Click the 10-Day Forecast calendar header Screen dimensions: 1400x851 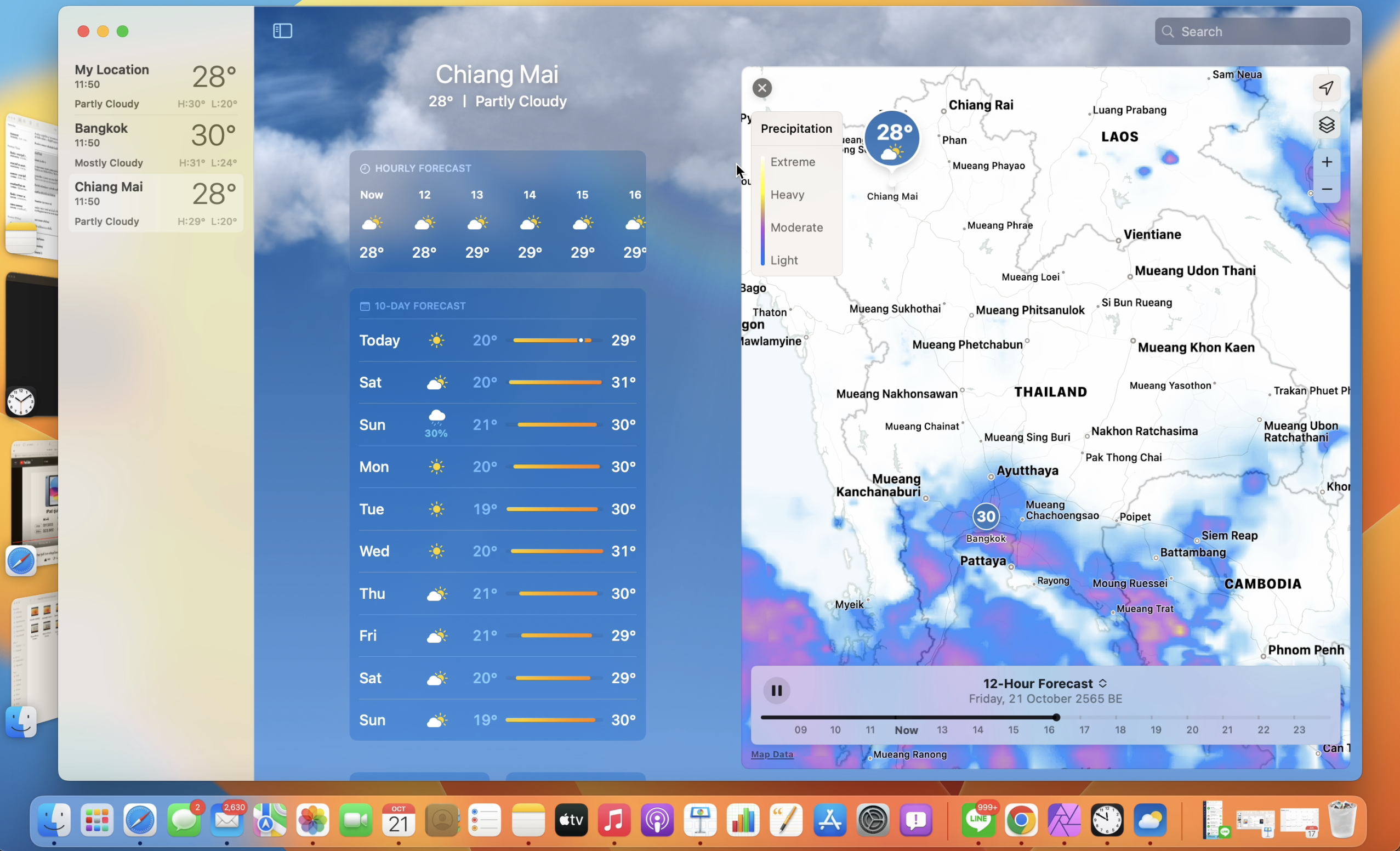(x=413, y=306)
